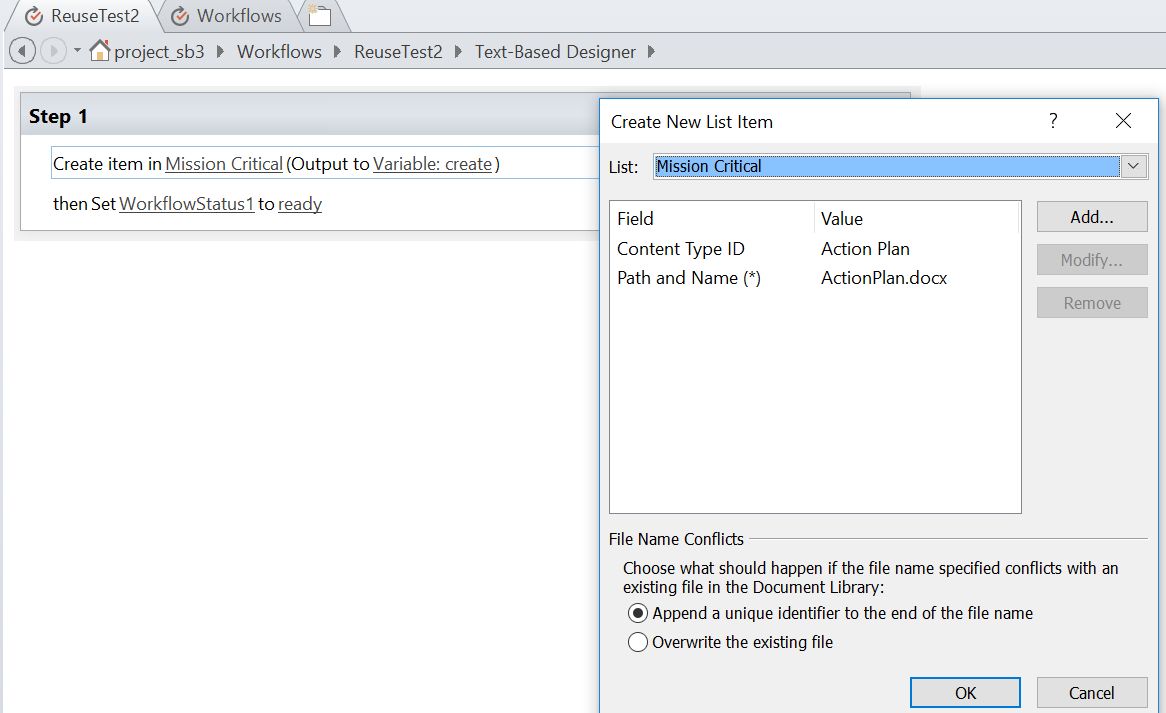Click the ready value link
Screen dimensions: 1166x713
pos(300,204)
